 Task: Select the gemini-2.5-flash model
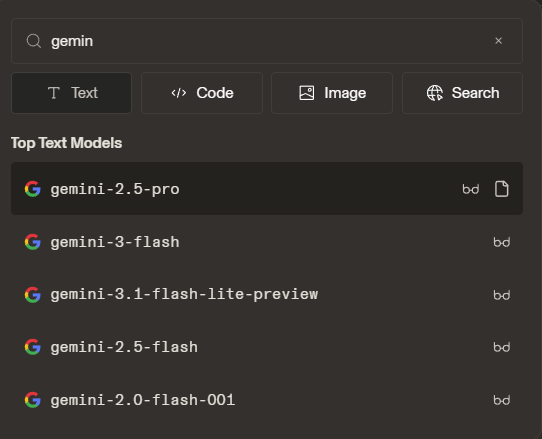pyautogui.click(x=267, y=347)
